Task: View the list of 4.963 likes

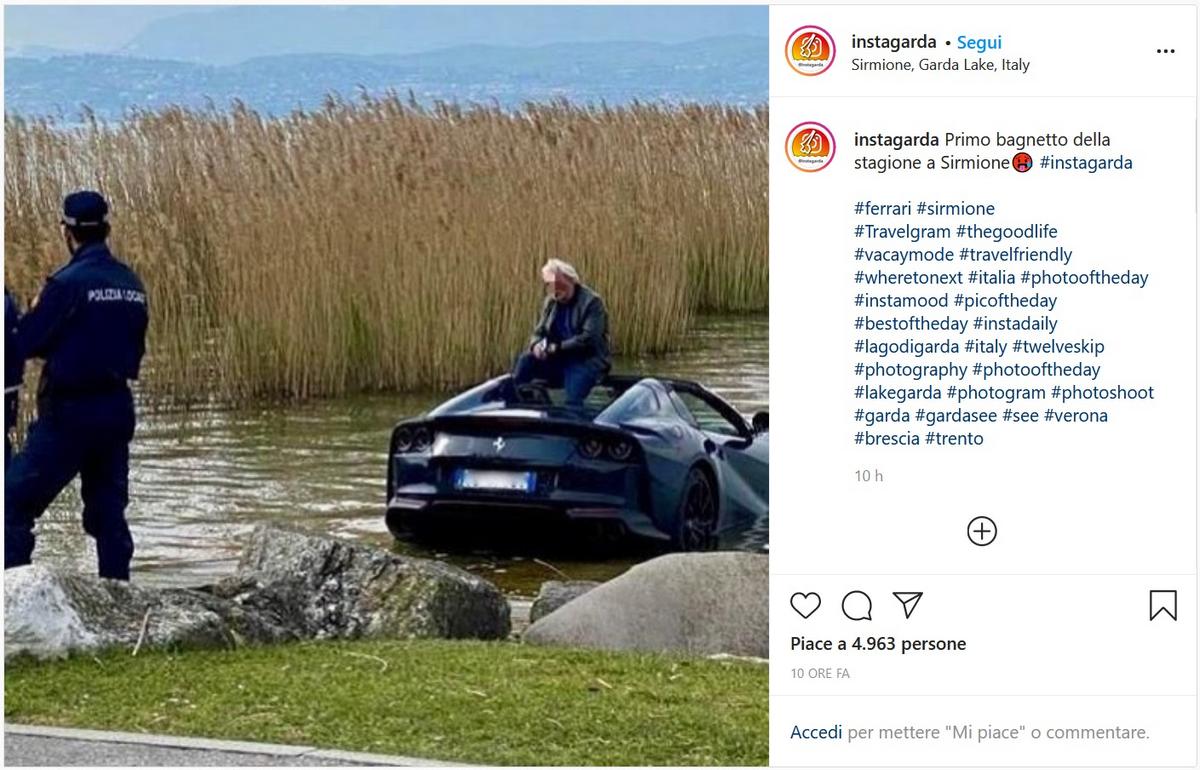Action: tap(878, 644)
